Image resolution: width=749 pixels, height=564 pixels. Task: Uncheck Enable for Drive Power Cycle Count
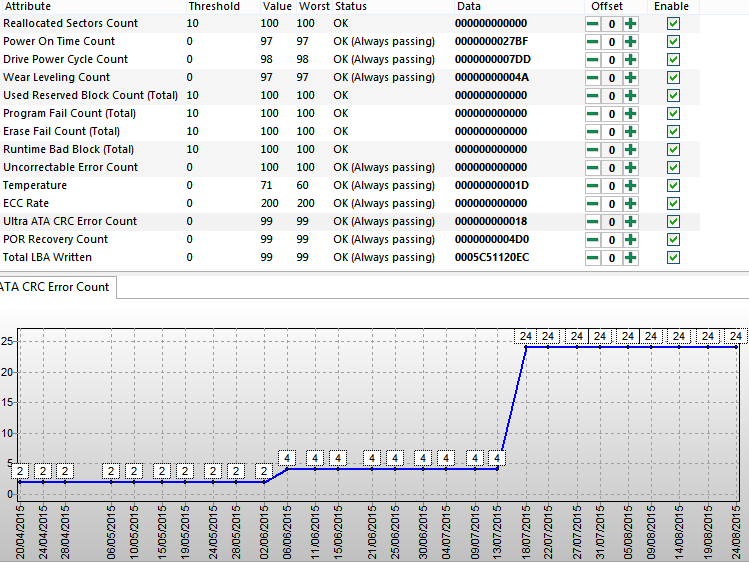[x=673, y=59]
